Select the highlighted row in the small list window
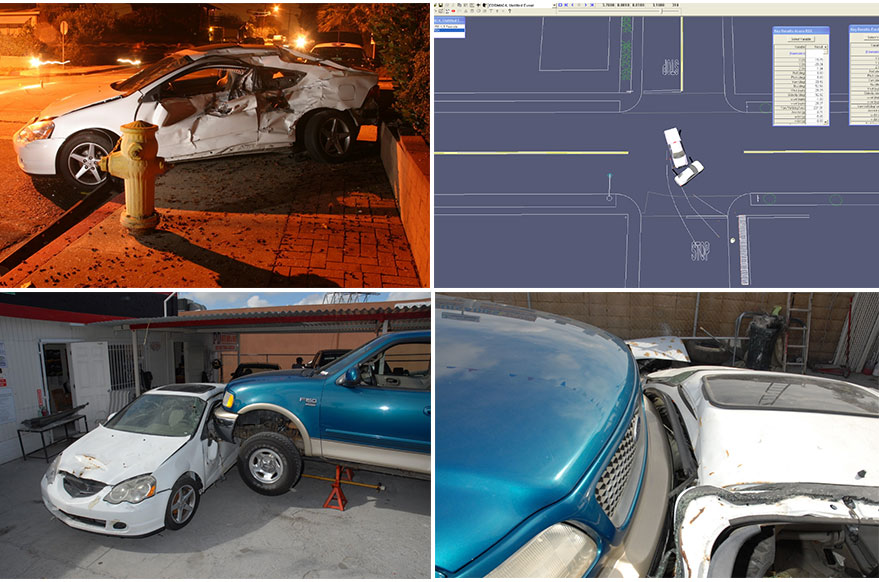The image size is (879, 582). [450, 30]
